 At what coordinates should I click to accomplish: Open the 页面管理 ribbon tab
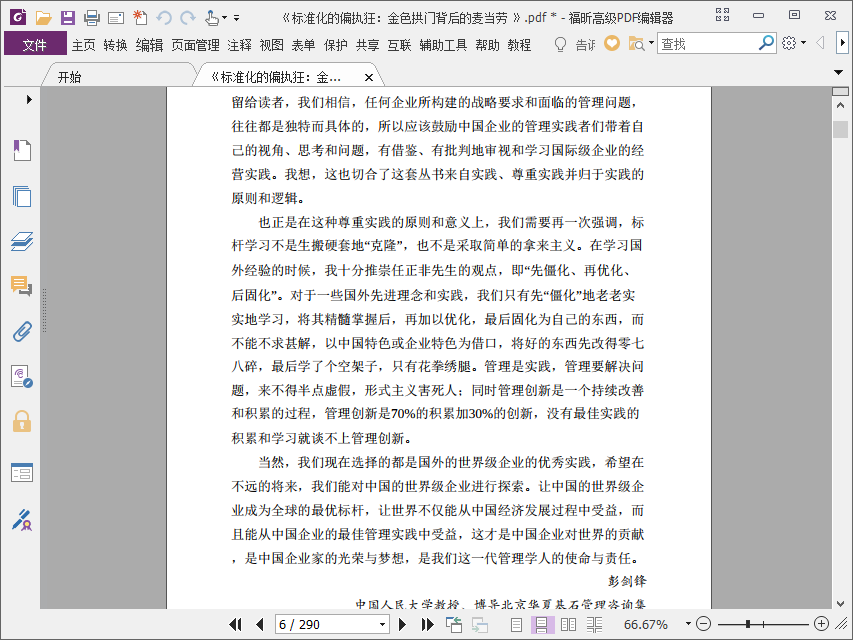coord(195,45)
